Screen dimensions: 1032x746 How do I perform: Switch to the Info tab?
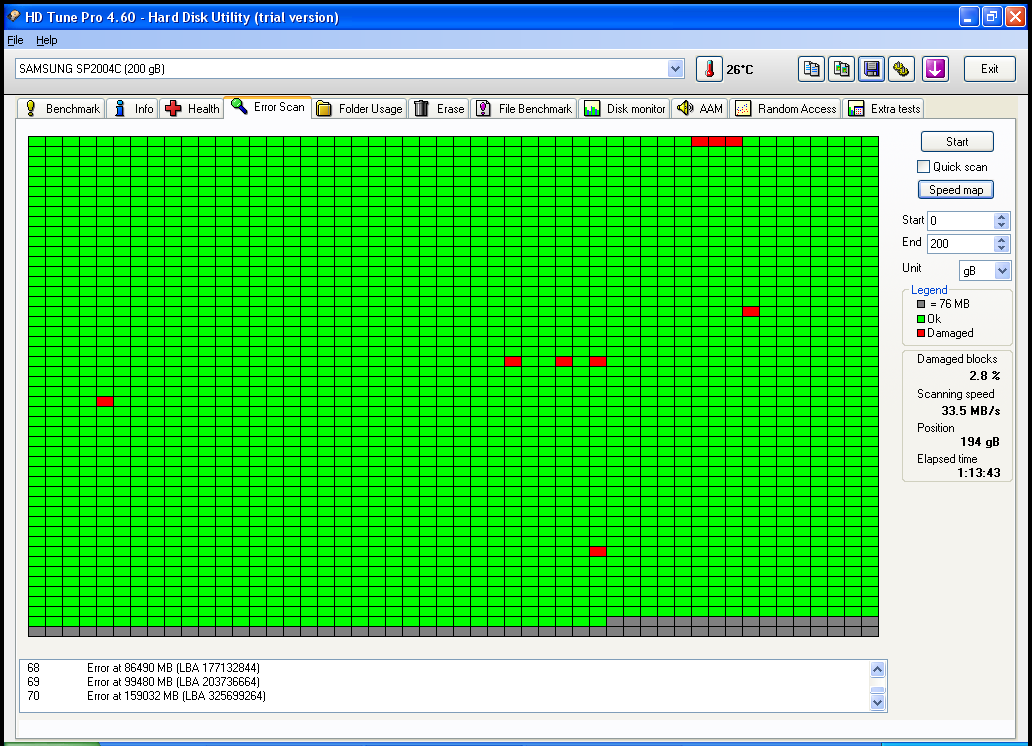pos(134,109)
